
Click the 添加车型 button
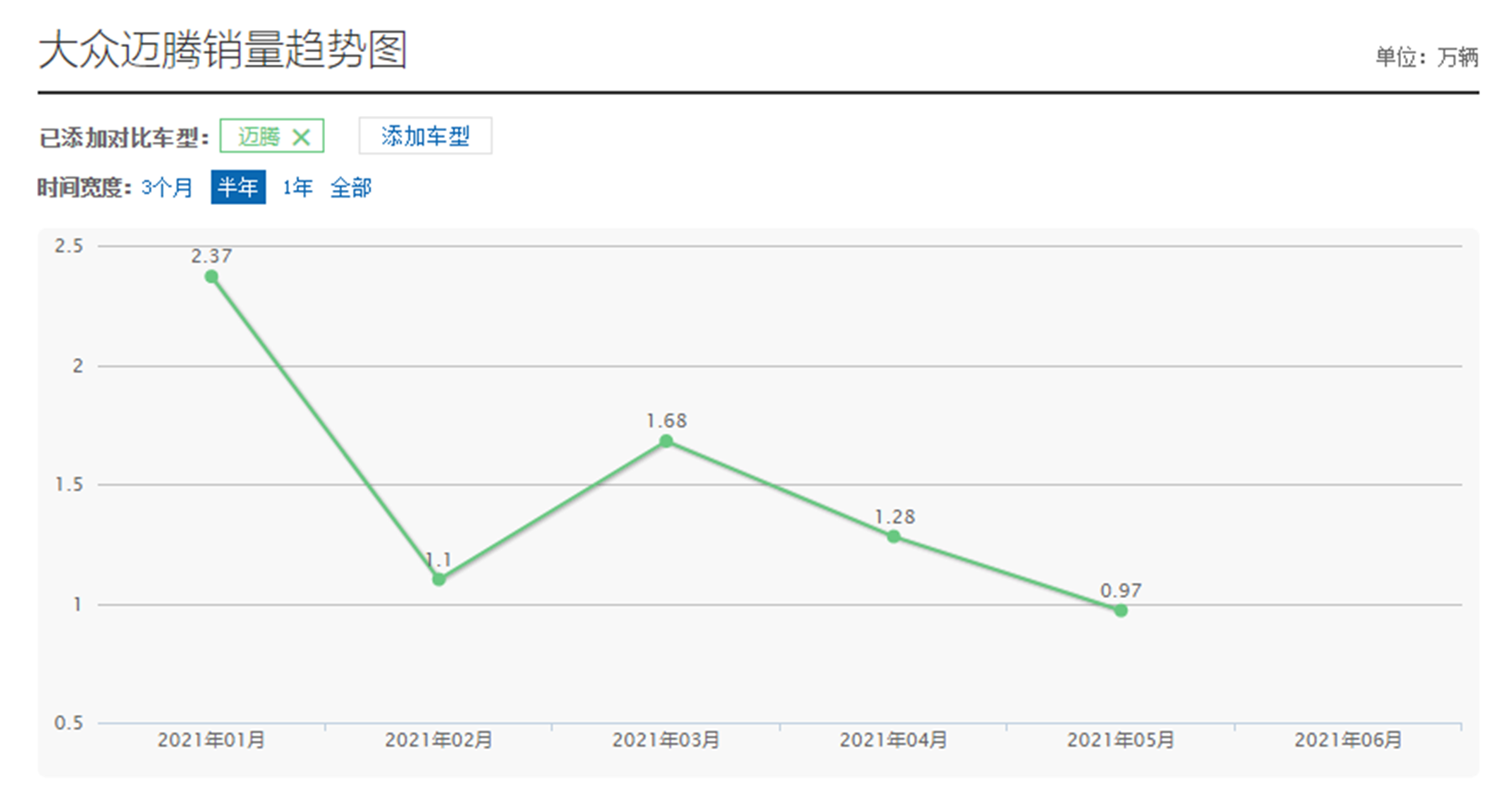click(425, 136)
